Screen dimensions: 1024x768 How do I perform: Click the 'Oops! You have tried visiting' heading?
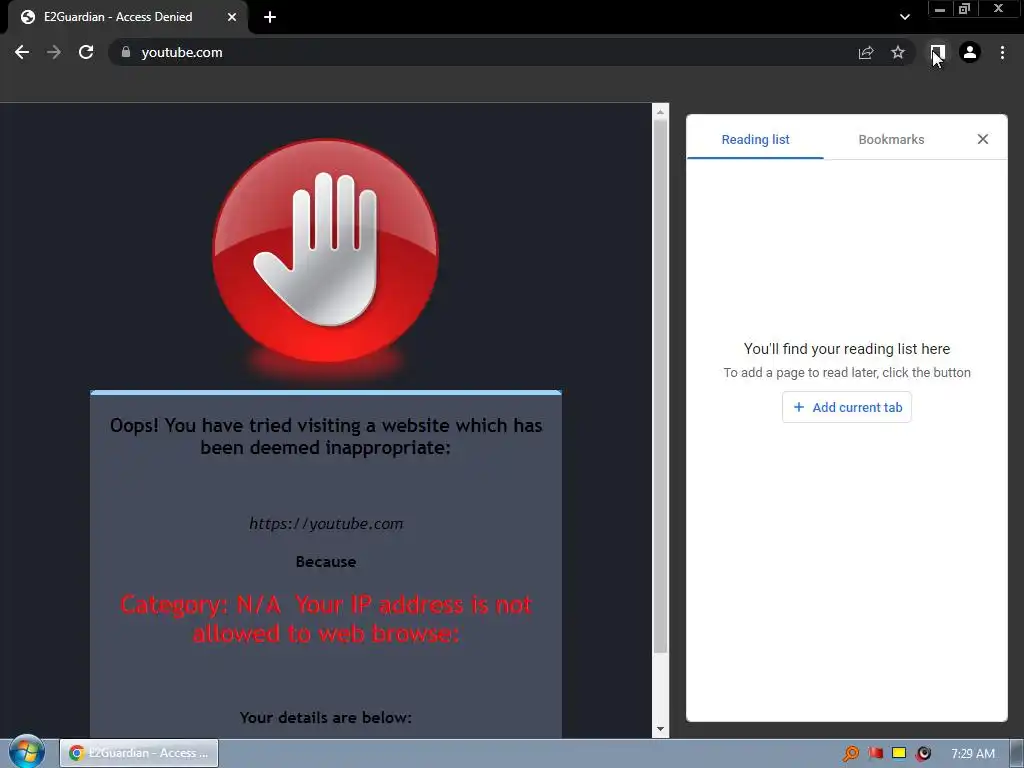tap(326, 436)
